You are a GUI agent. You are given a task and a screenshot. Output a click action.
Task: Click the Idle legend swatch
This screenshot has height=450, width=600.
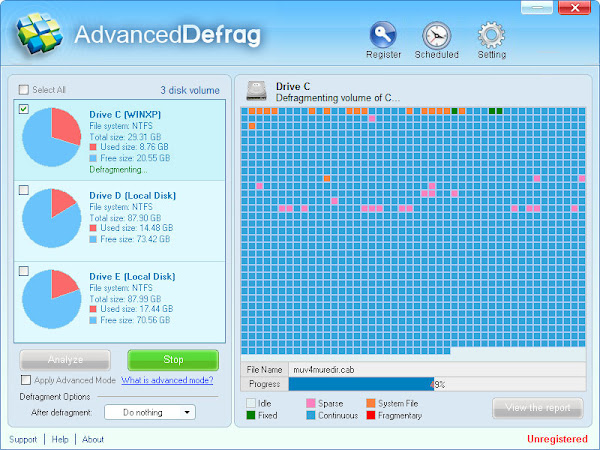pyautogui.click(x=251, y=403)
